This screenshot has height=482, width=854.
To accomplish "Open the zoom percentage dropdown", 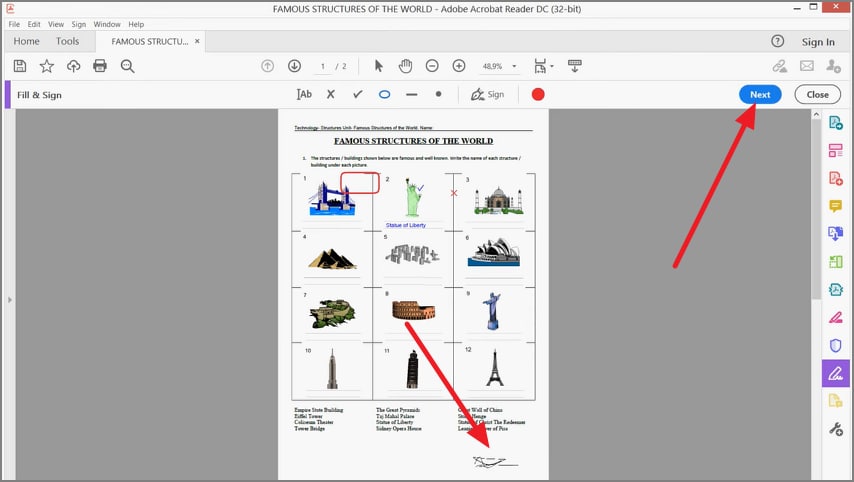I will point(514,66).
